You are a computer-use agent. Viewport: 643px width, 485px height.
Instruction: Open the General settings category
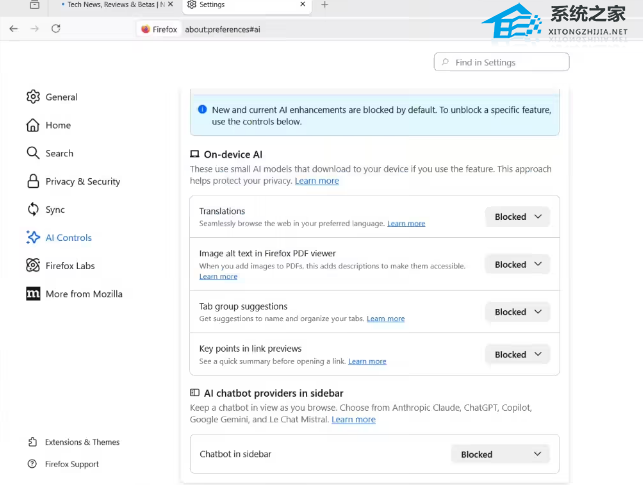coord(61,97)
